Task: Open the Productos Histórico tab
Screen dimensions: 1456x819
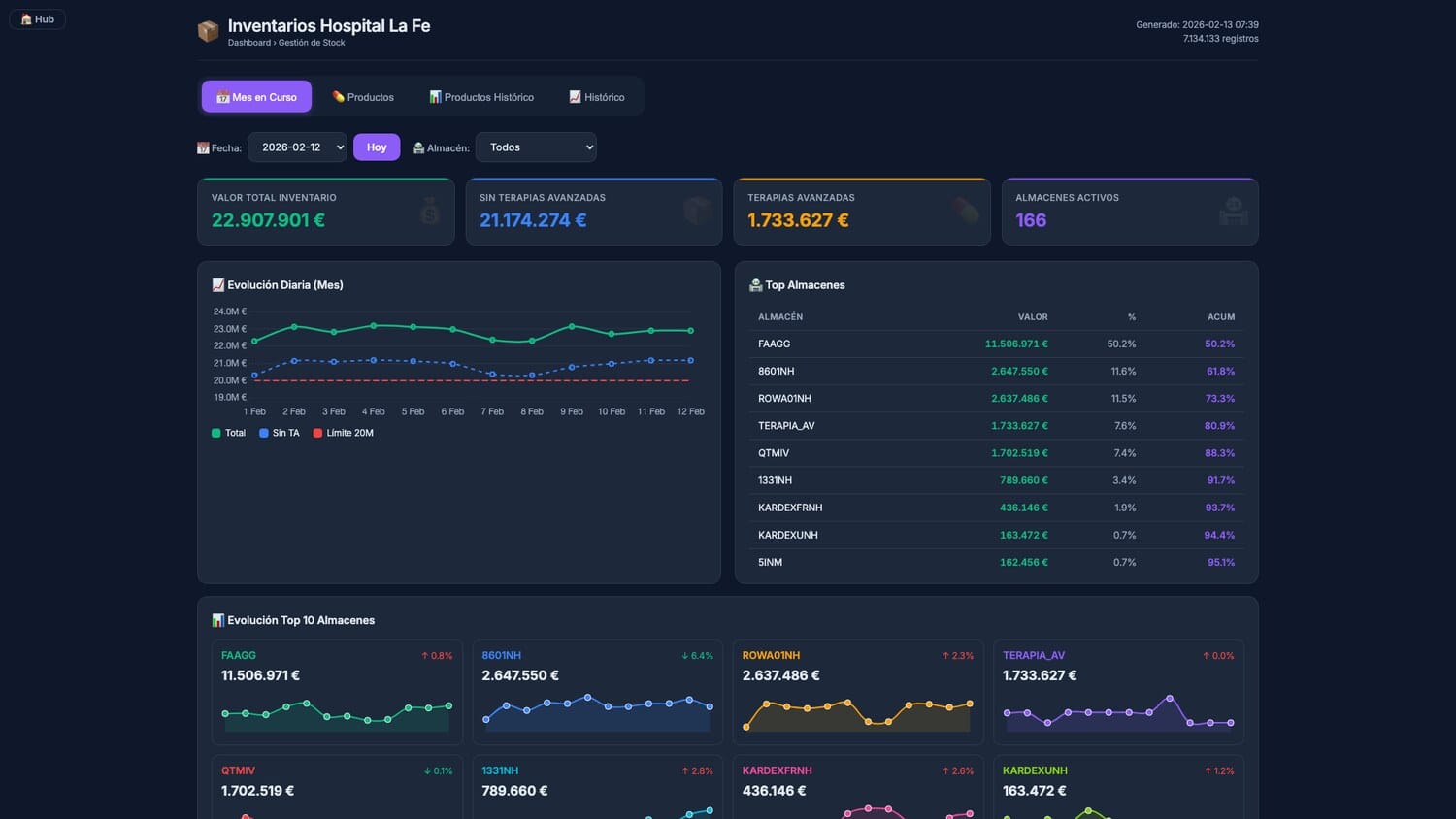Action: point(481,97)
